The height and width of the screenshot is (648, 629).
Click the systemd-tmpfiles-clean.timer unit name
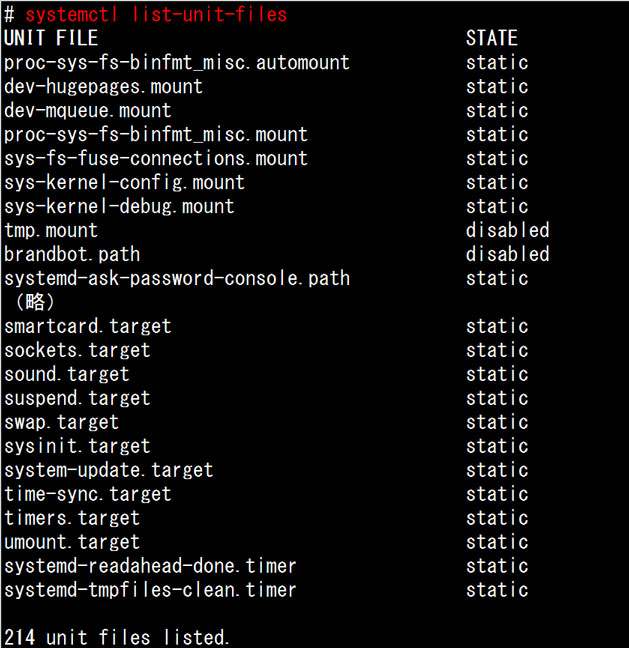click(x=150, y=590)
